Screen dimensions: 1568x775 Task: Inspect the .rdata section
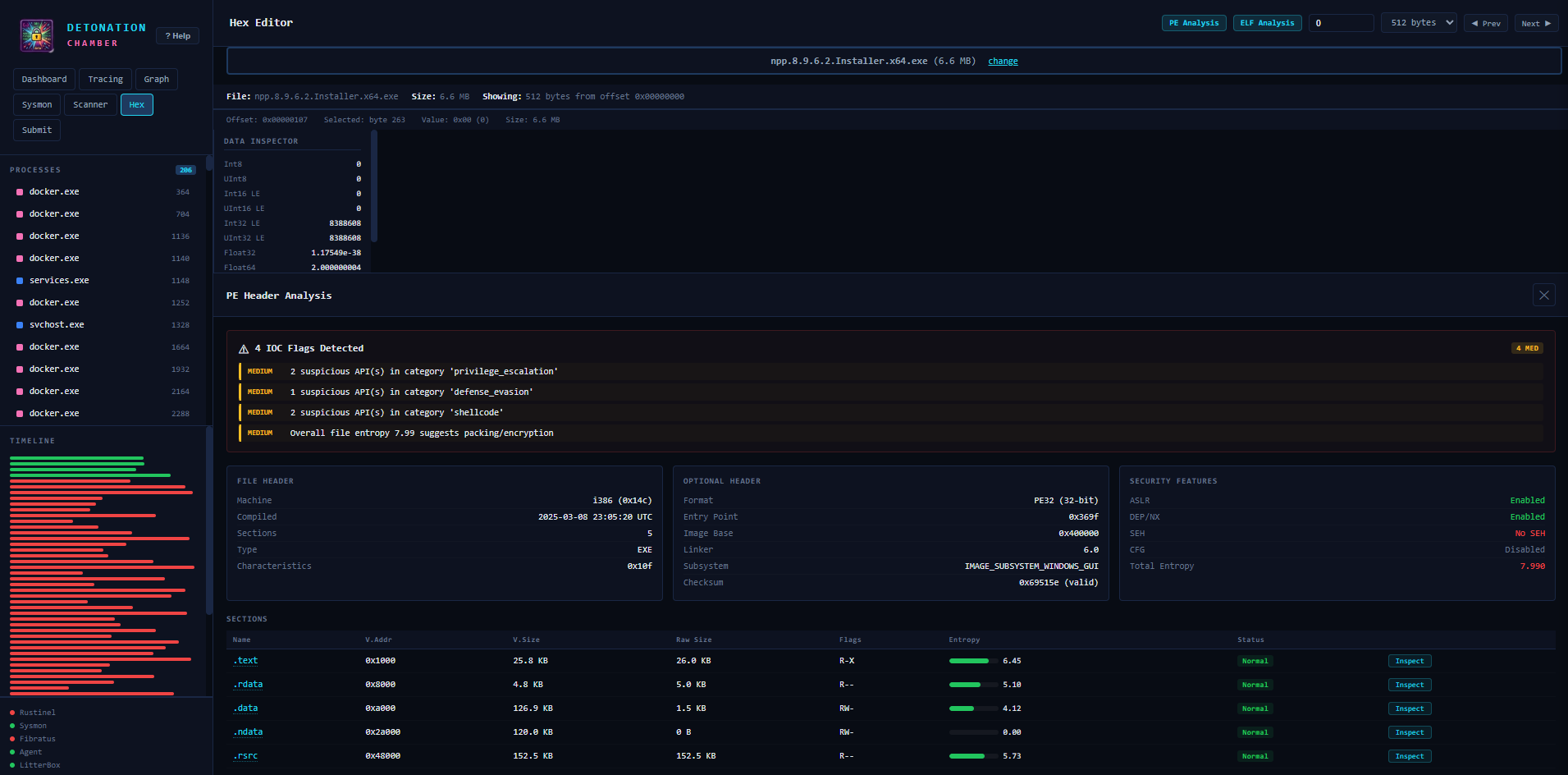(1410, 685)
